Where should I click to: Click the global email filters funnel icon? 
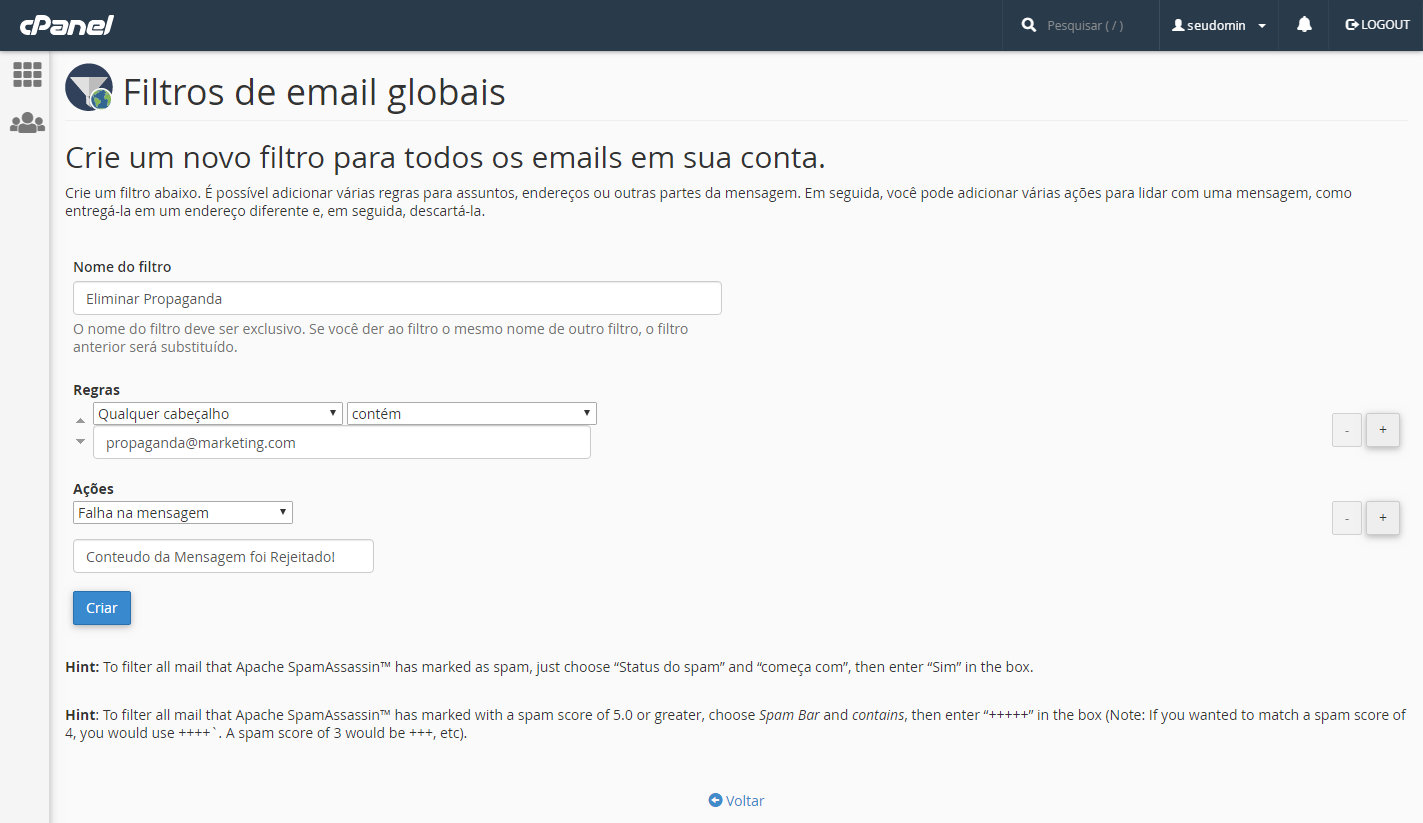(89, 87)
